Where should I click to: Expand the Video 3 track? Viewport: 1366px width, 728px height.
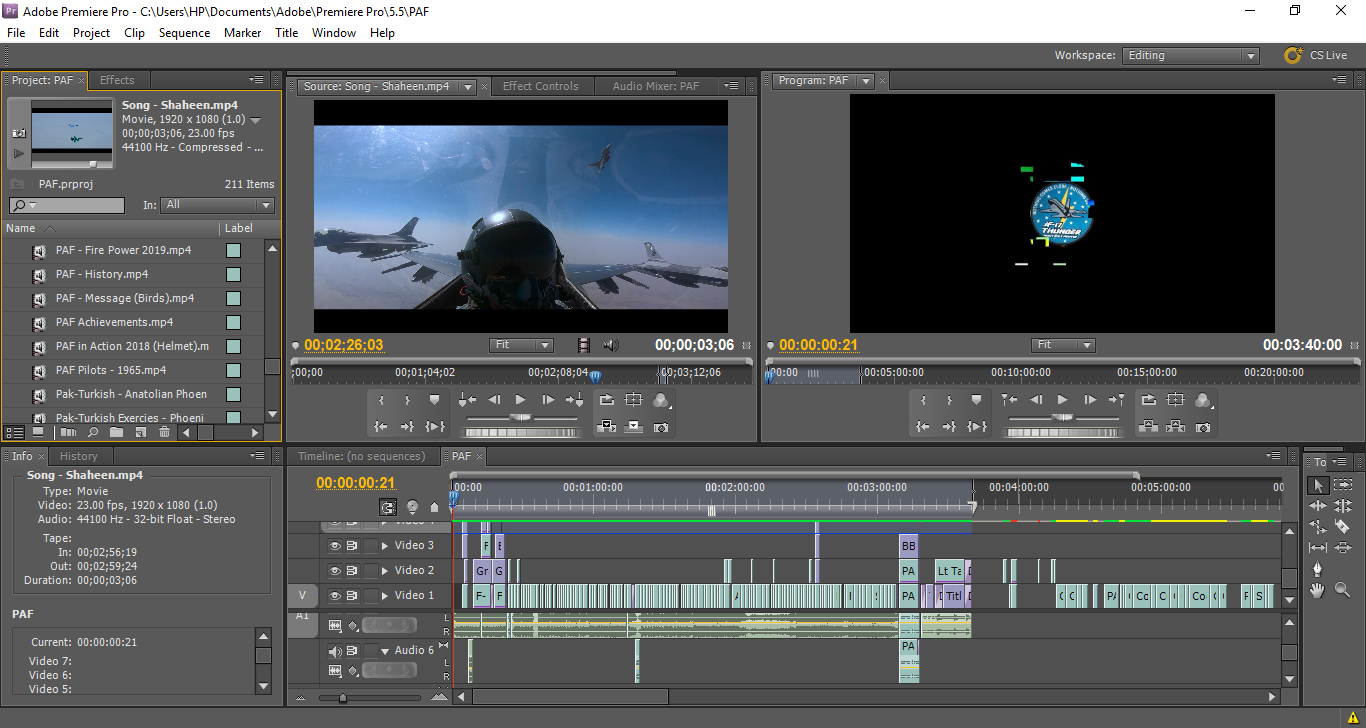click(385, 546)
